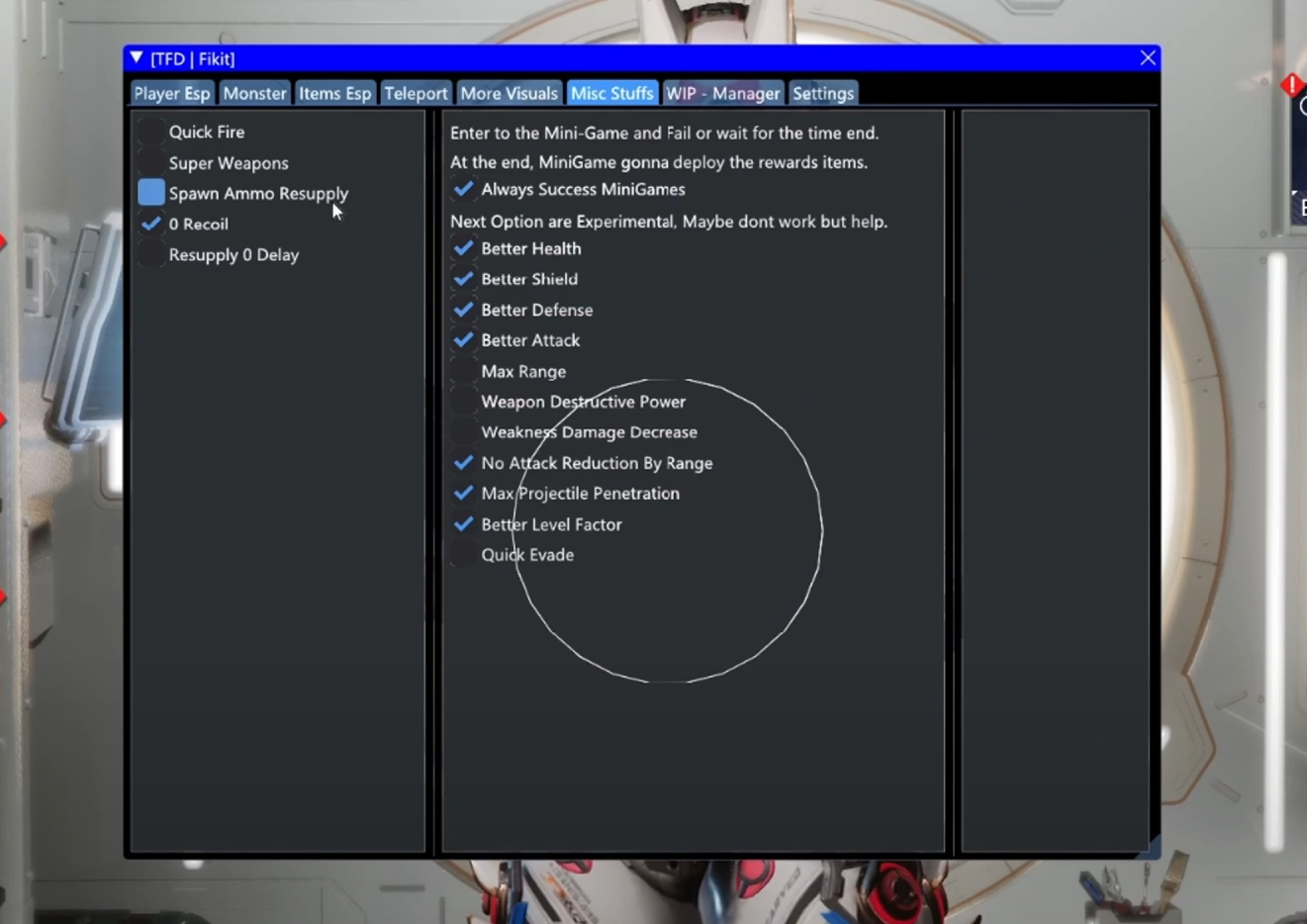Uncheck the Better Health option

463,248
